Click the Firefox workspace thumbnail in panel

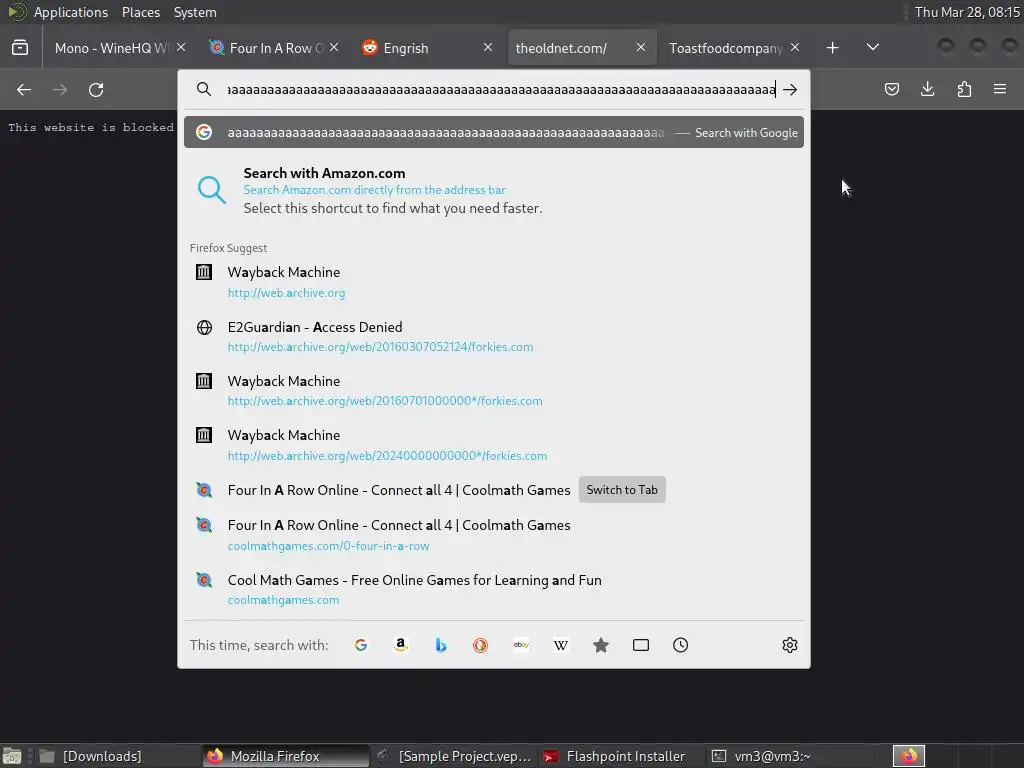coord(908,756)
